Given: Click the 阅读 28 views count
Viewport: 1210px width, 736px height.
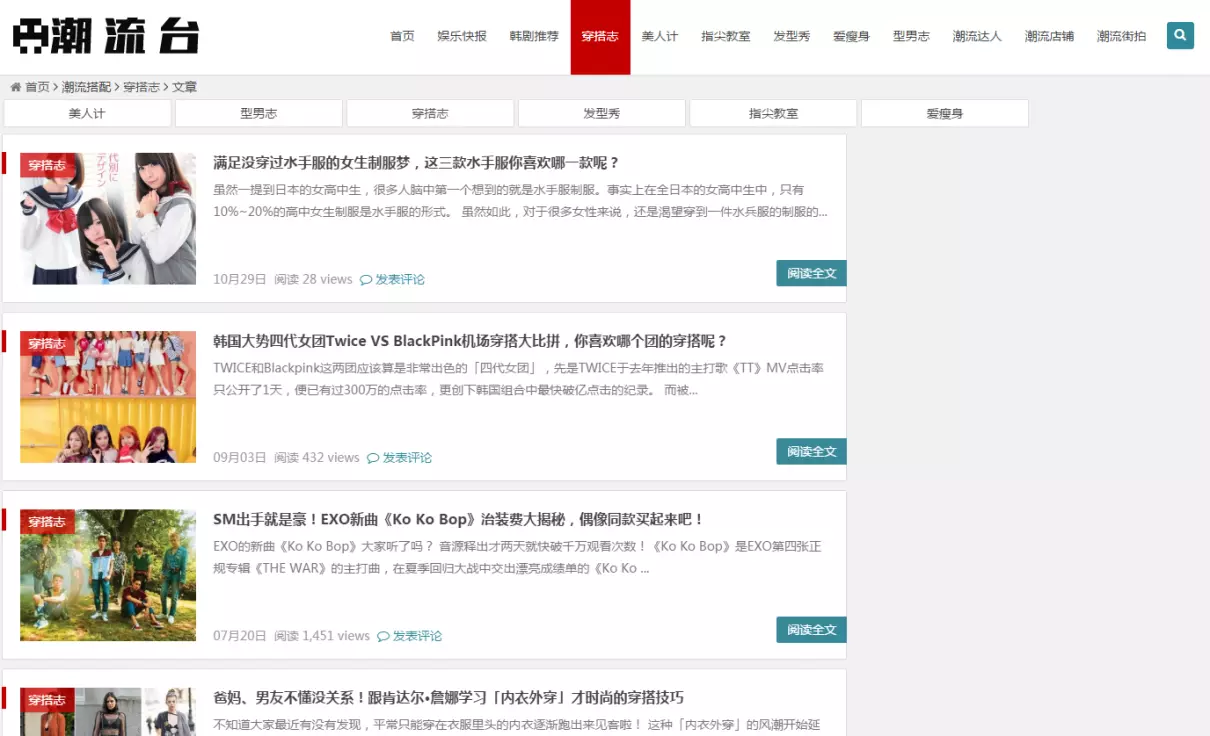Looking at the screenshot, I should (313, 279).
